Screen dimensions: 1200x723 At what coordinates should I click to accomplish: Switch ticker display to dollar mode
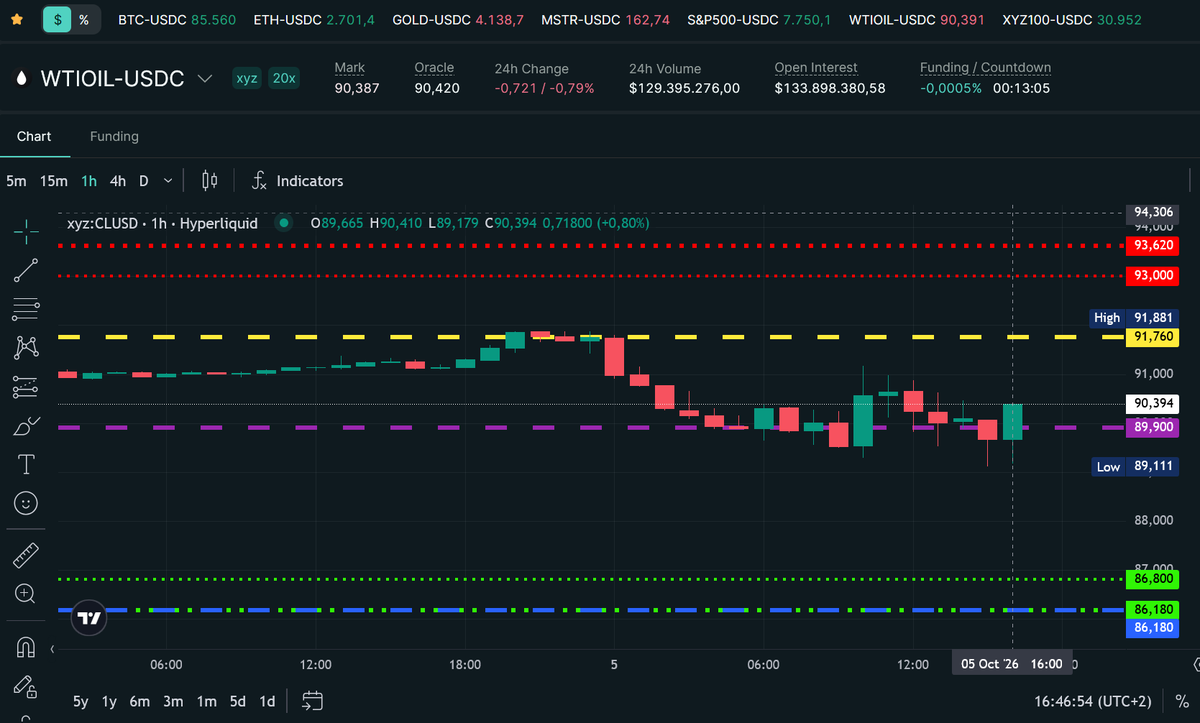pos(58,19)
